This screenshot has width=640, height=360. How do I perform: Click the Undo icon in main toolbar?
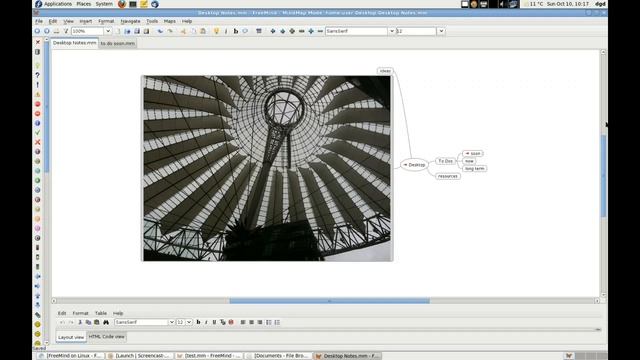click(160, 31)
